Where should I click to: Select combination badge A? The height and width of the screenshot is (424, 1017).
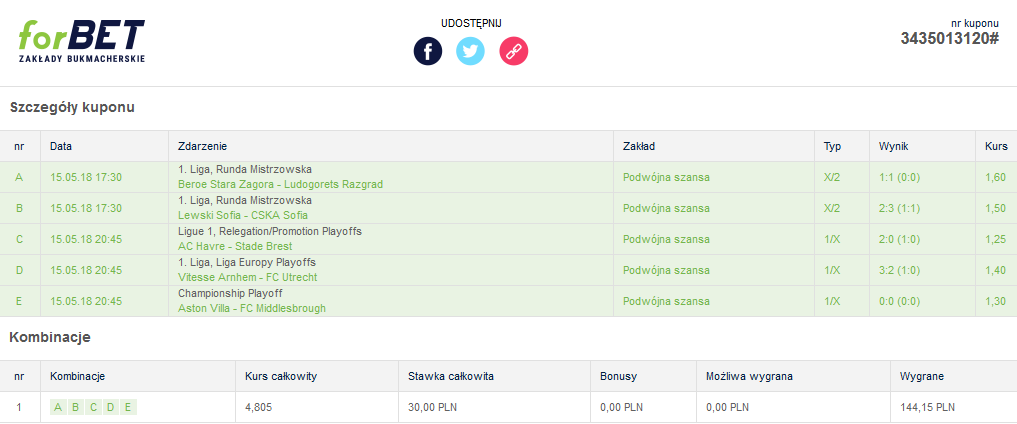pos(58,407)
